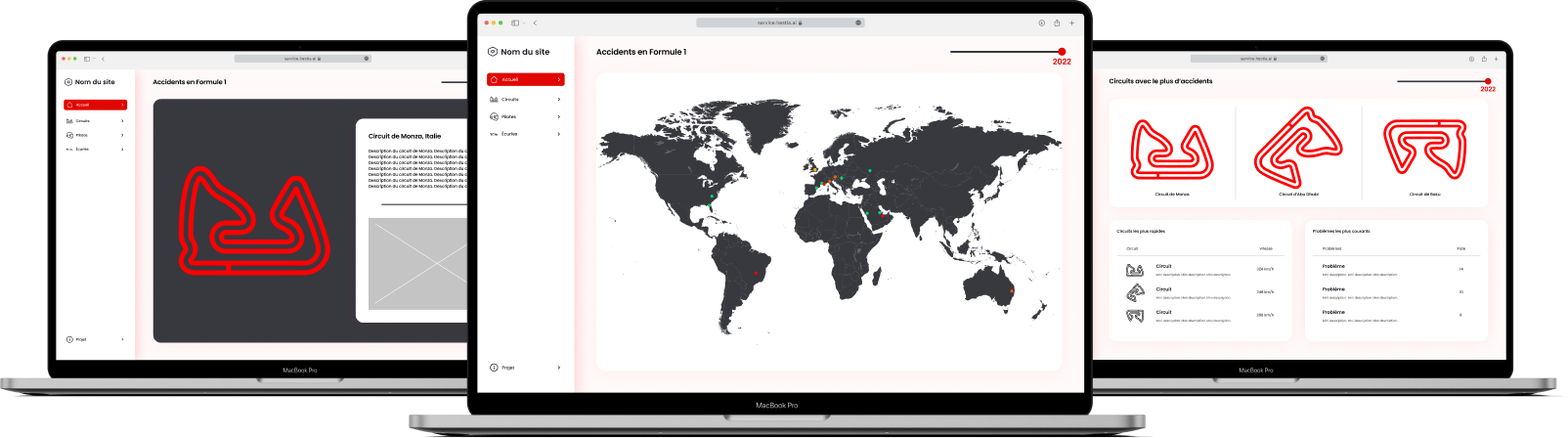Go back with the browser arrow on the world-map screen
Screen dimensions: 1568x438
pyautogui.click(x=535, y=22)
